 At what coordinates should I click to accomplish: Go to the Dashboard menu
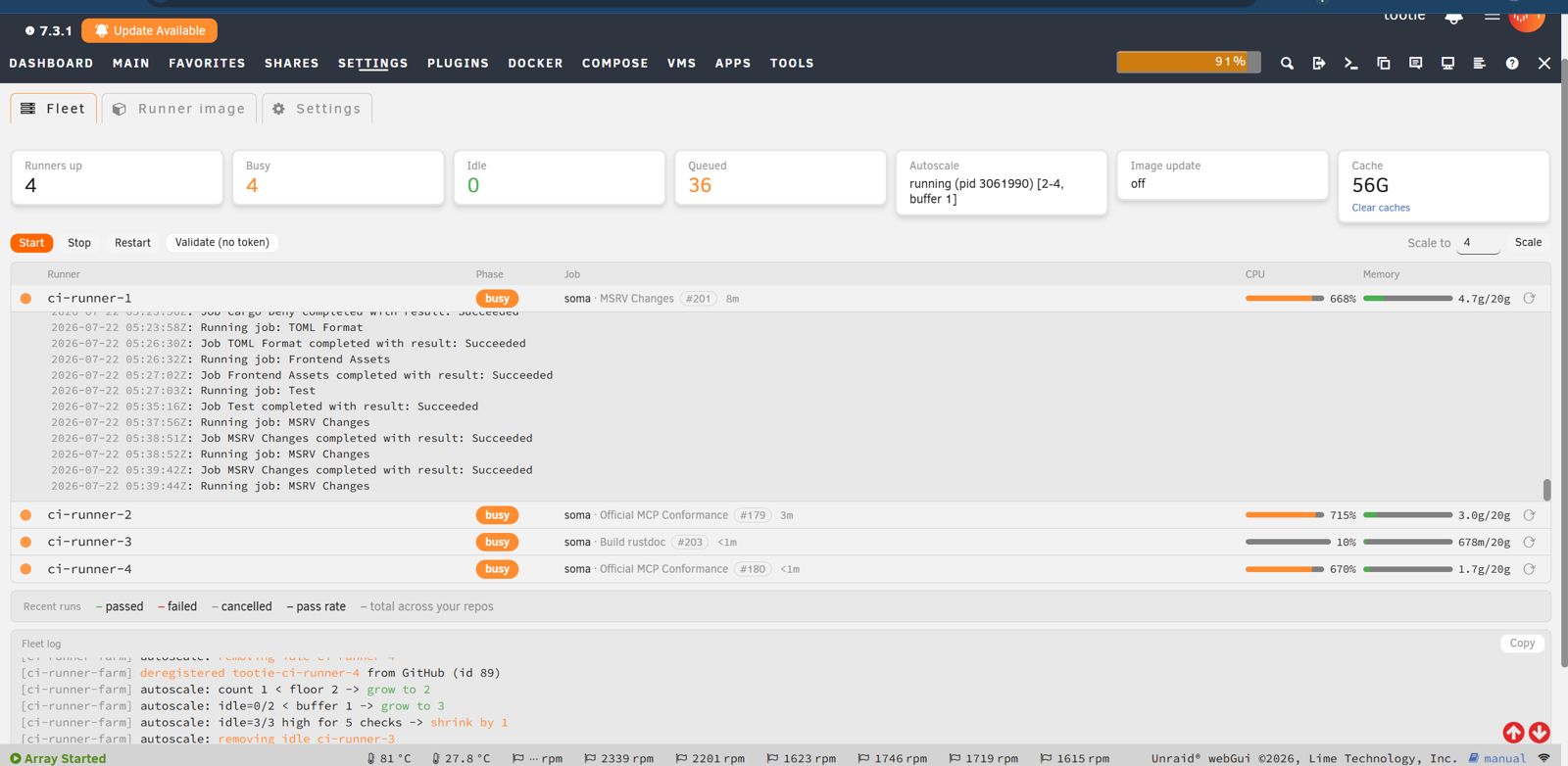[x=52, y=64]
